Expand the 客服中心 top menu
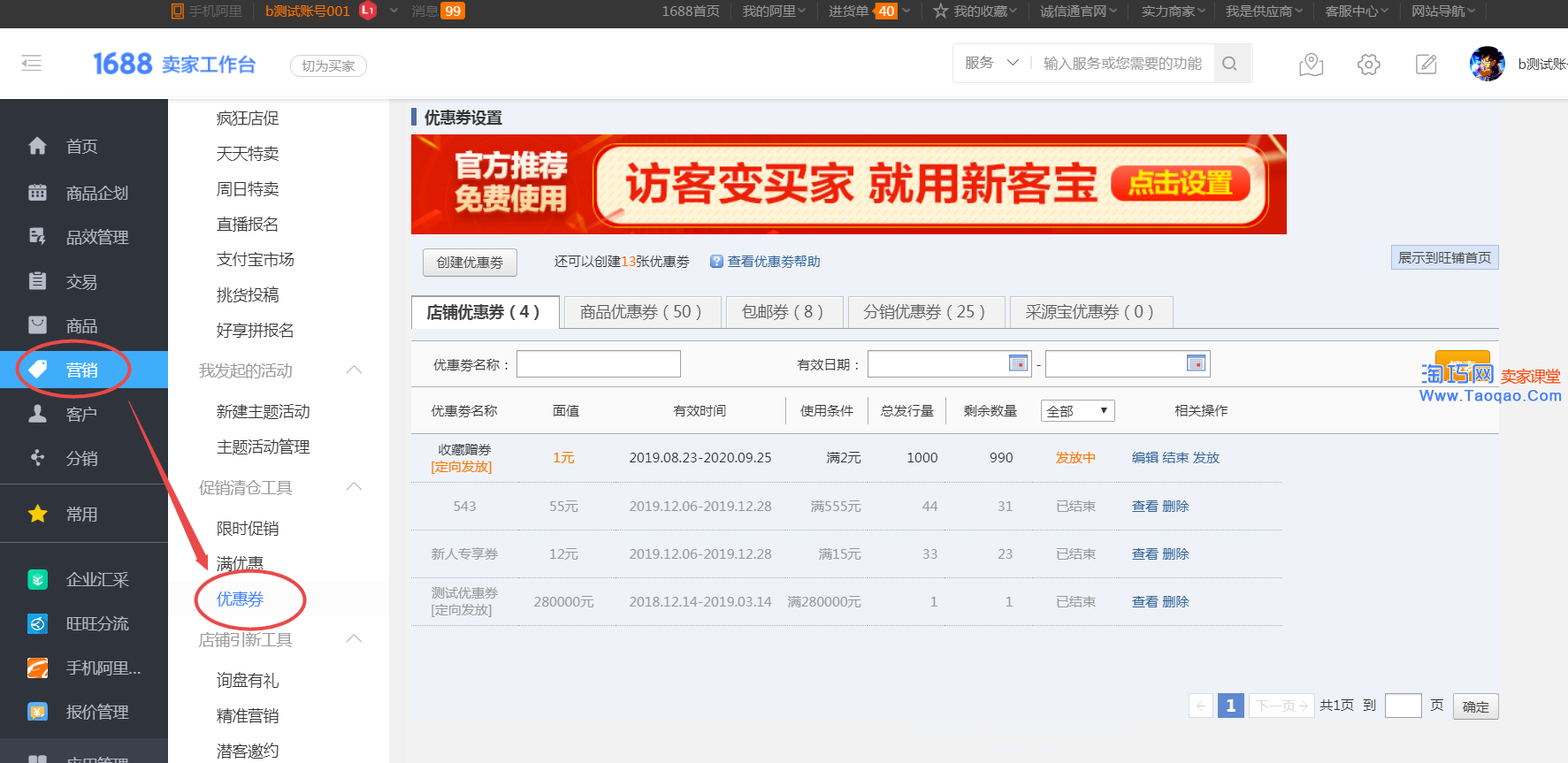1568x763 pixels. point(1356,11)
